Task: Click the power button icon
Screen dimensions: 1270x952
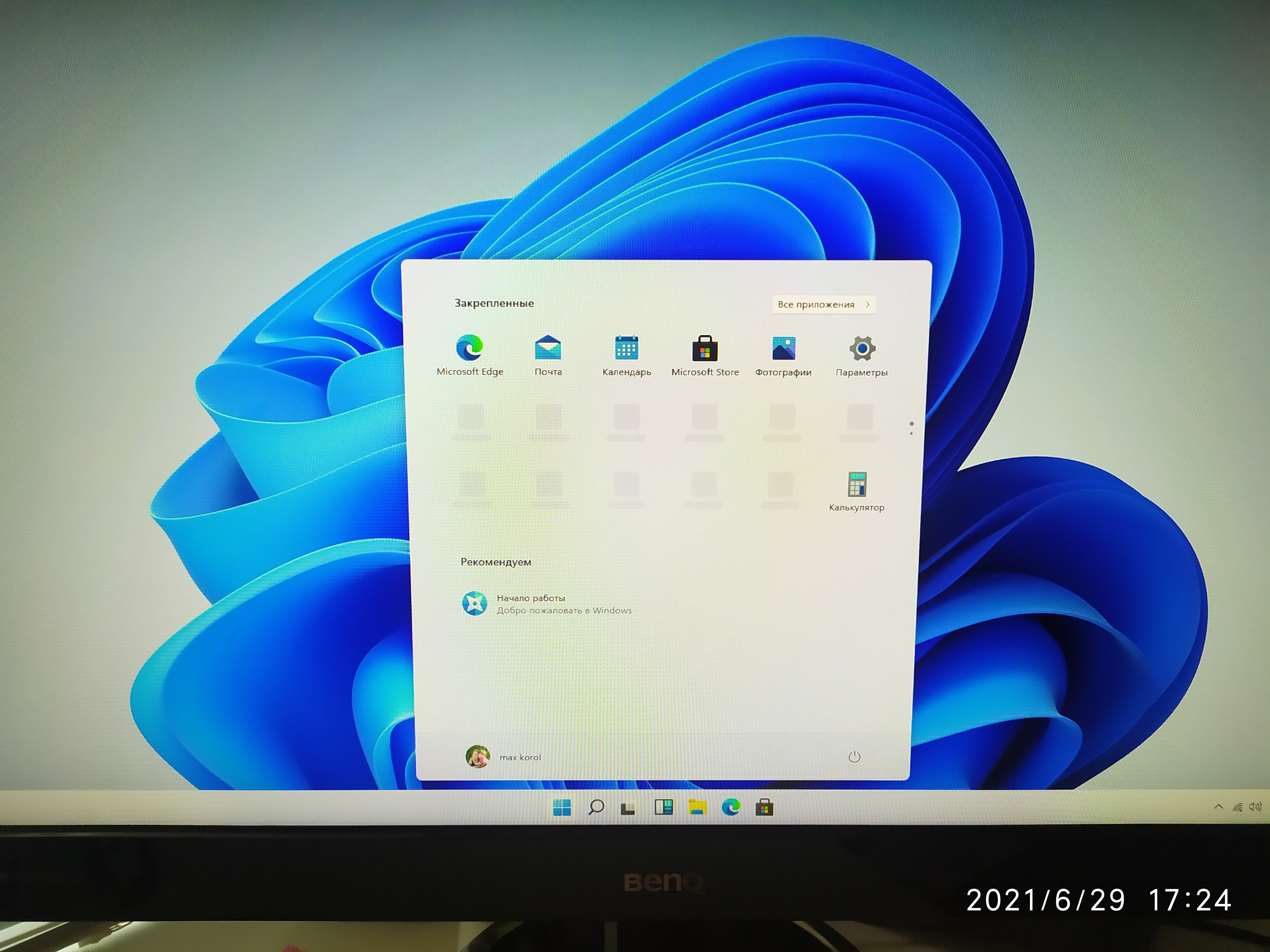Action: pos(854,757)
